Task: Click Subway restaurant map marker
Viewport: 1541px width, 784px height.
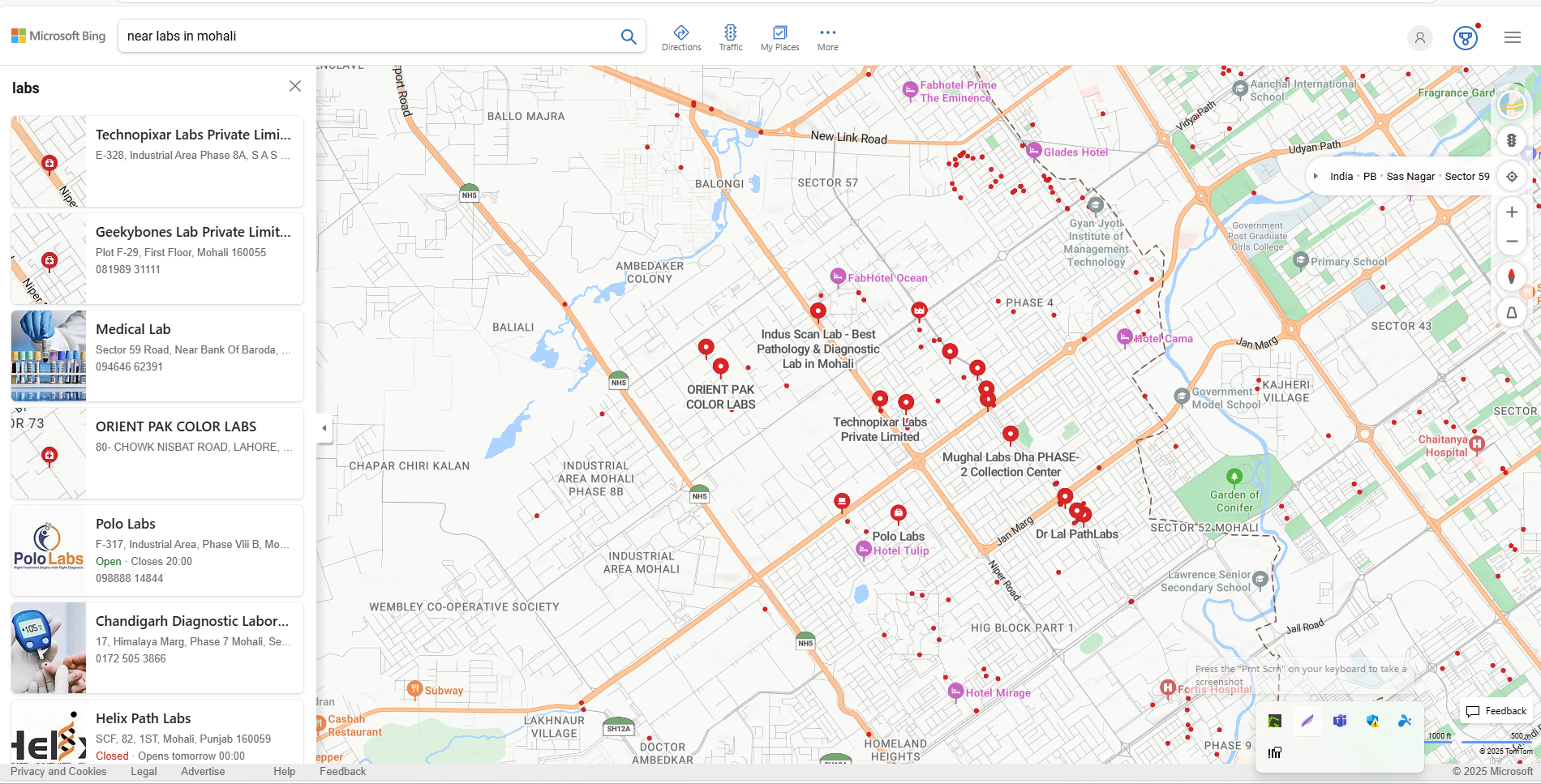Action: click(414, 689)
